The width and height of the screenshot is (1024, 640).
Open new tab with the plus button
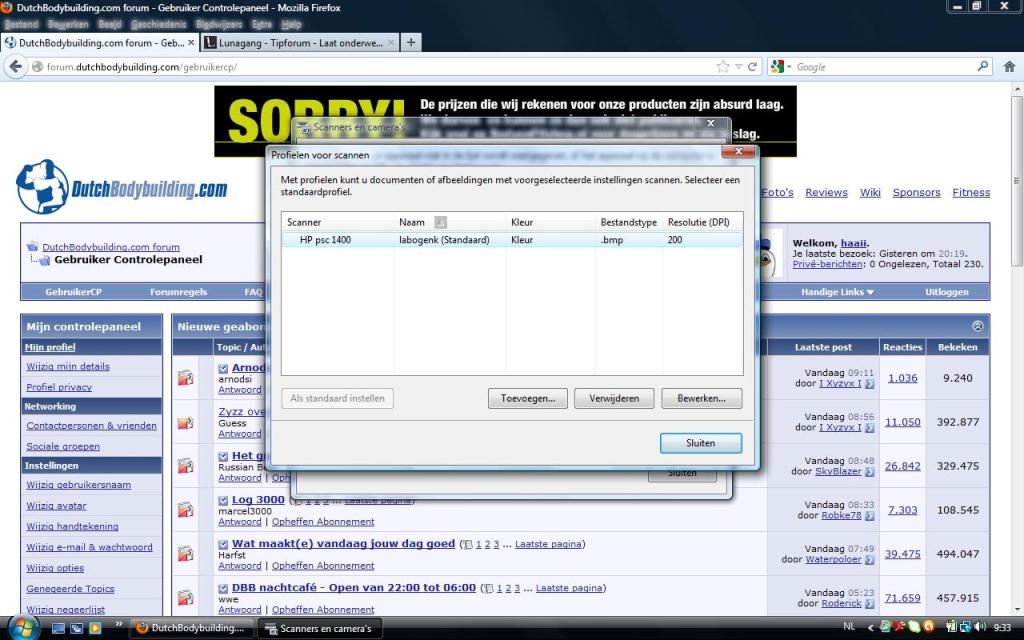pos(411,42)
